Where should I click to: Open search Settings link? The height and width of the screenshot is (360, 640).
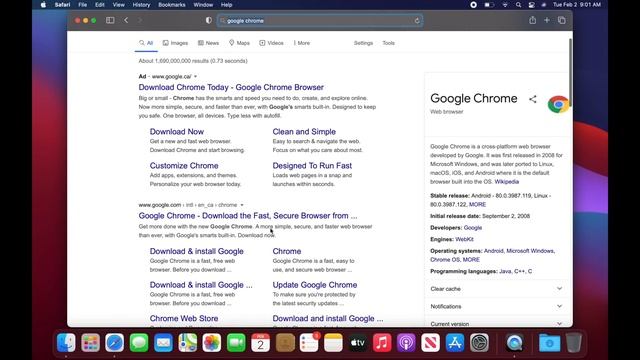tap(363, 43)
